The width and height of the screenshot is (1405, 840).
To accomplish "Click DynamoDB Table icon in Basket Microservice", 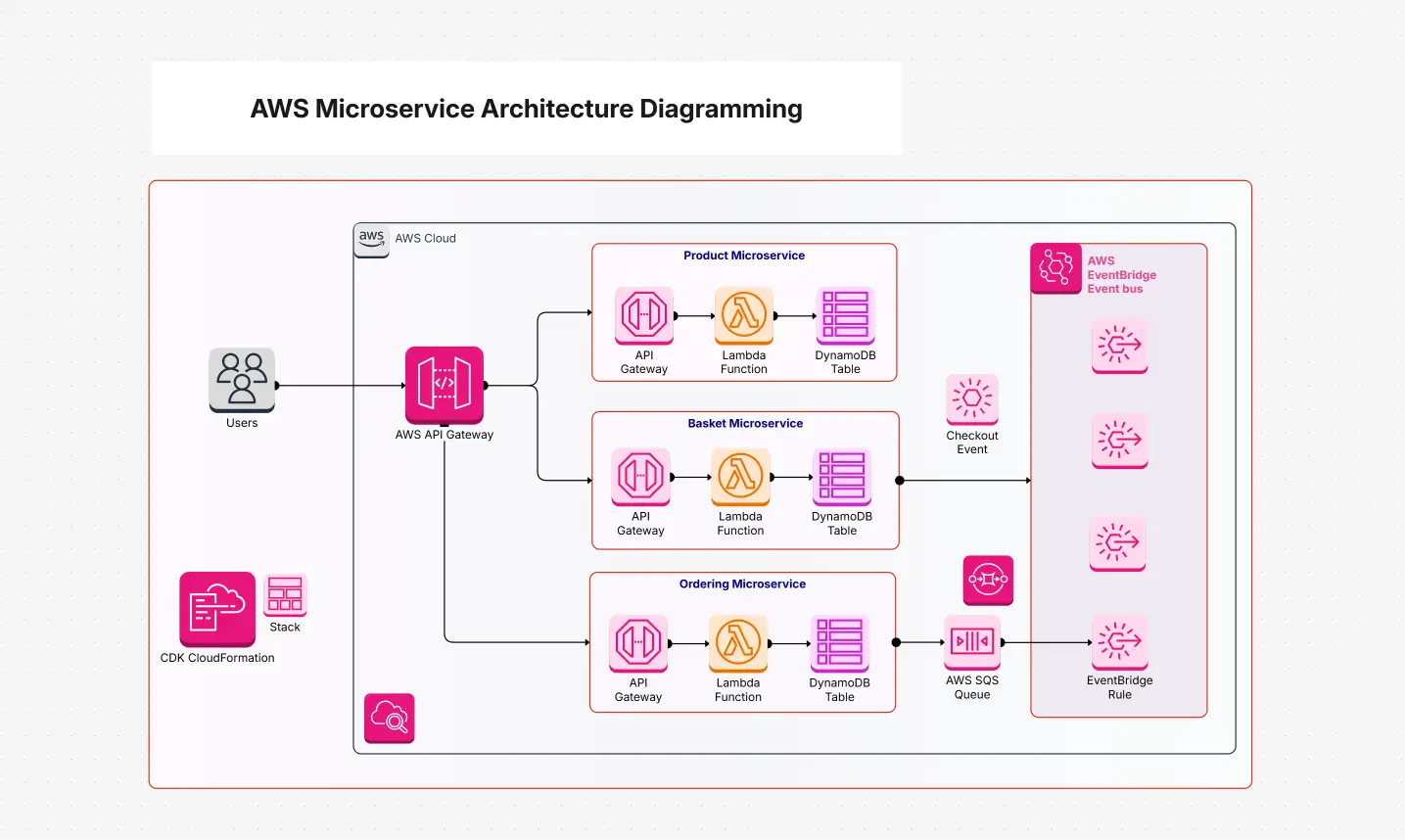I will (842, 477).
